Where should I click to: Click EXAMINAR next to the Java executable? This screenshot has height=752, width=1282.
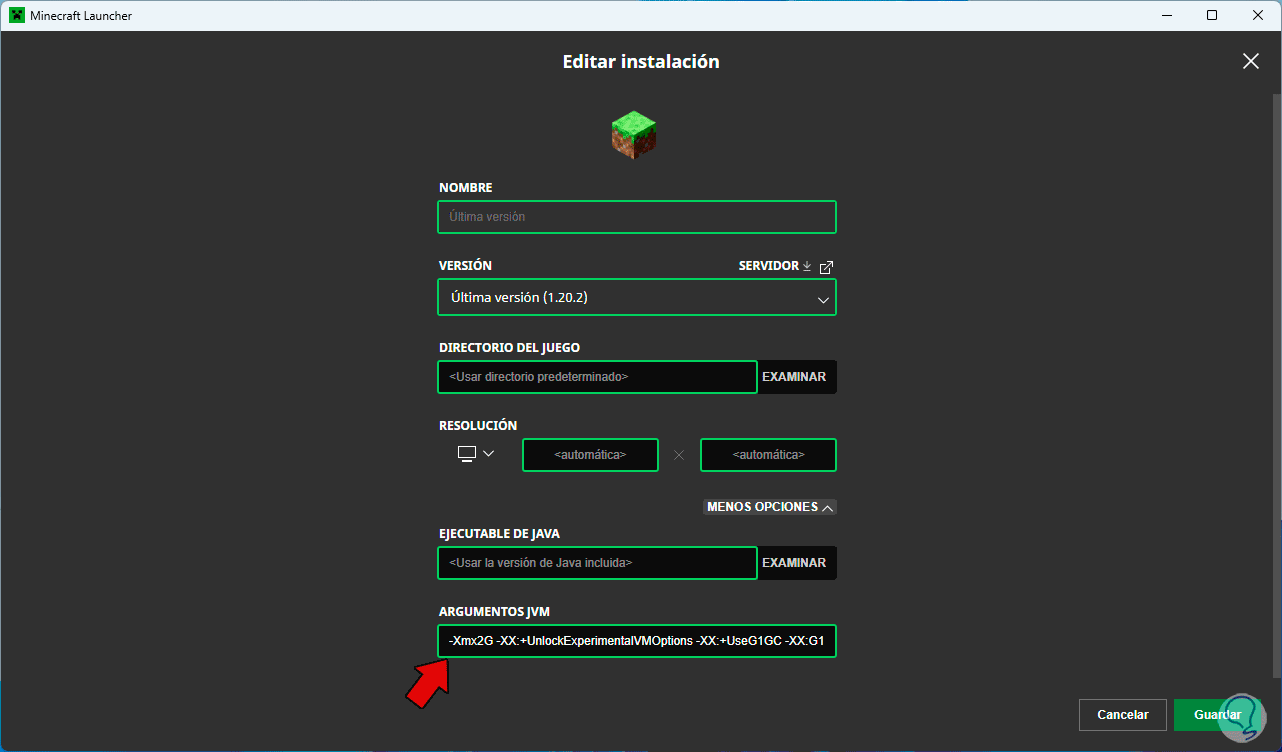[795, 563]
